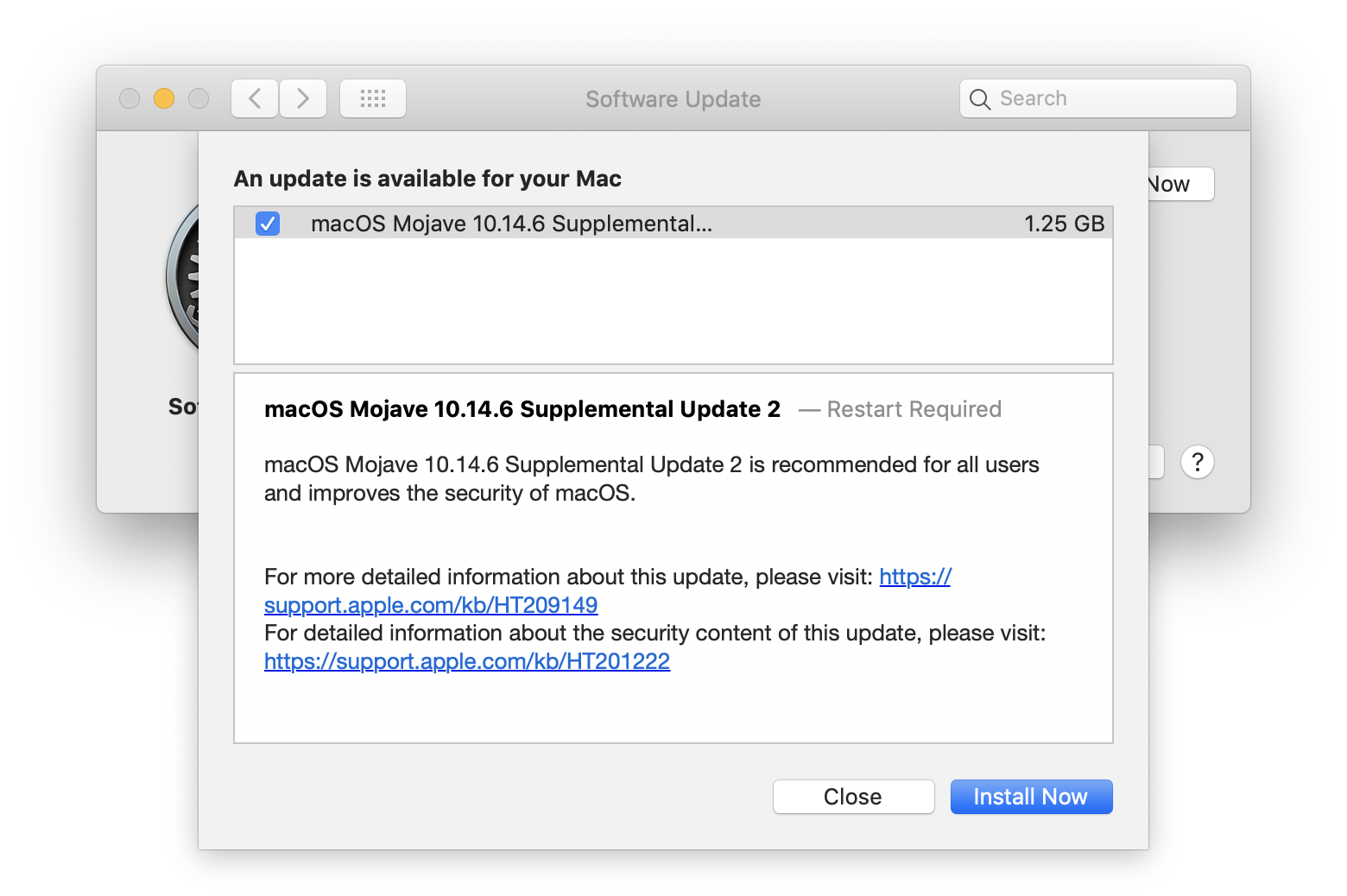
Task: Click the gray zoom window button
Action: click(x=199, y=98)
